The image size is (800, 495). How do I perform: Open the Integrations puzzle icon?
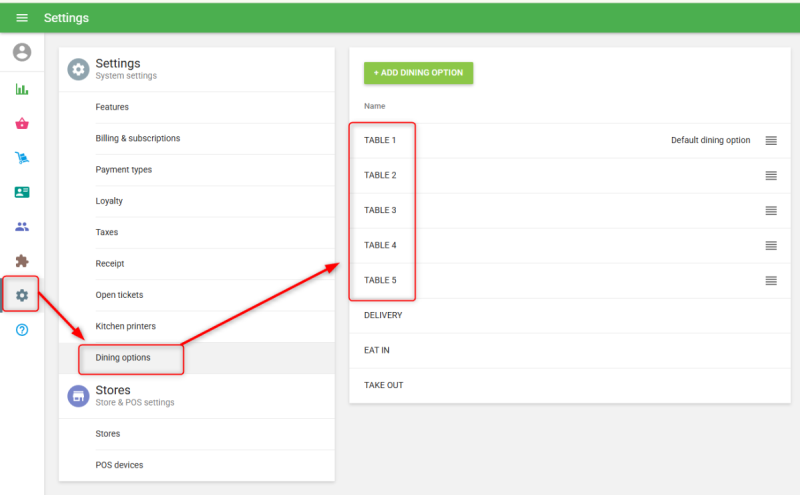coord(22,261)
